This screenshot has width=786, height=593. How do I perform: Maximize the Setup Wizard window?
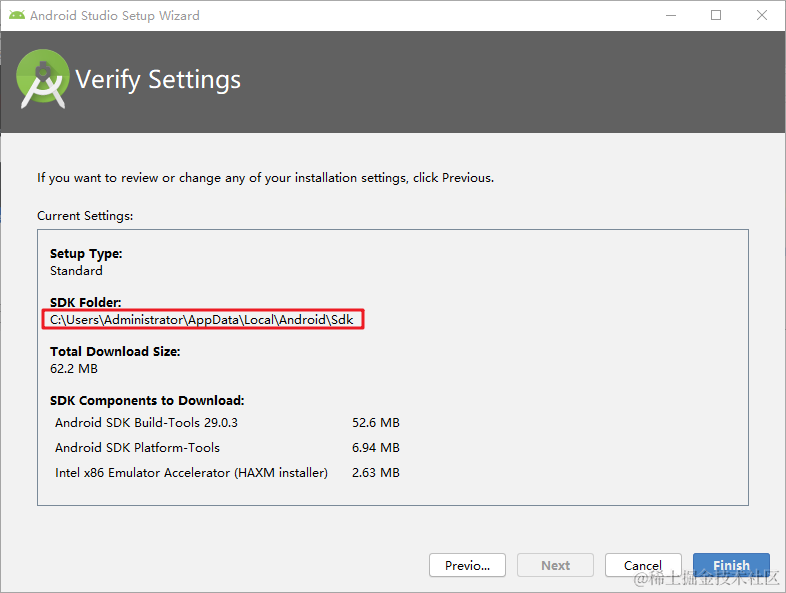[716, 16]
